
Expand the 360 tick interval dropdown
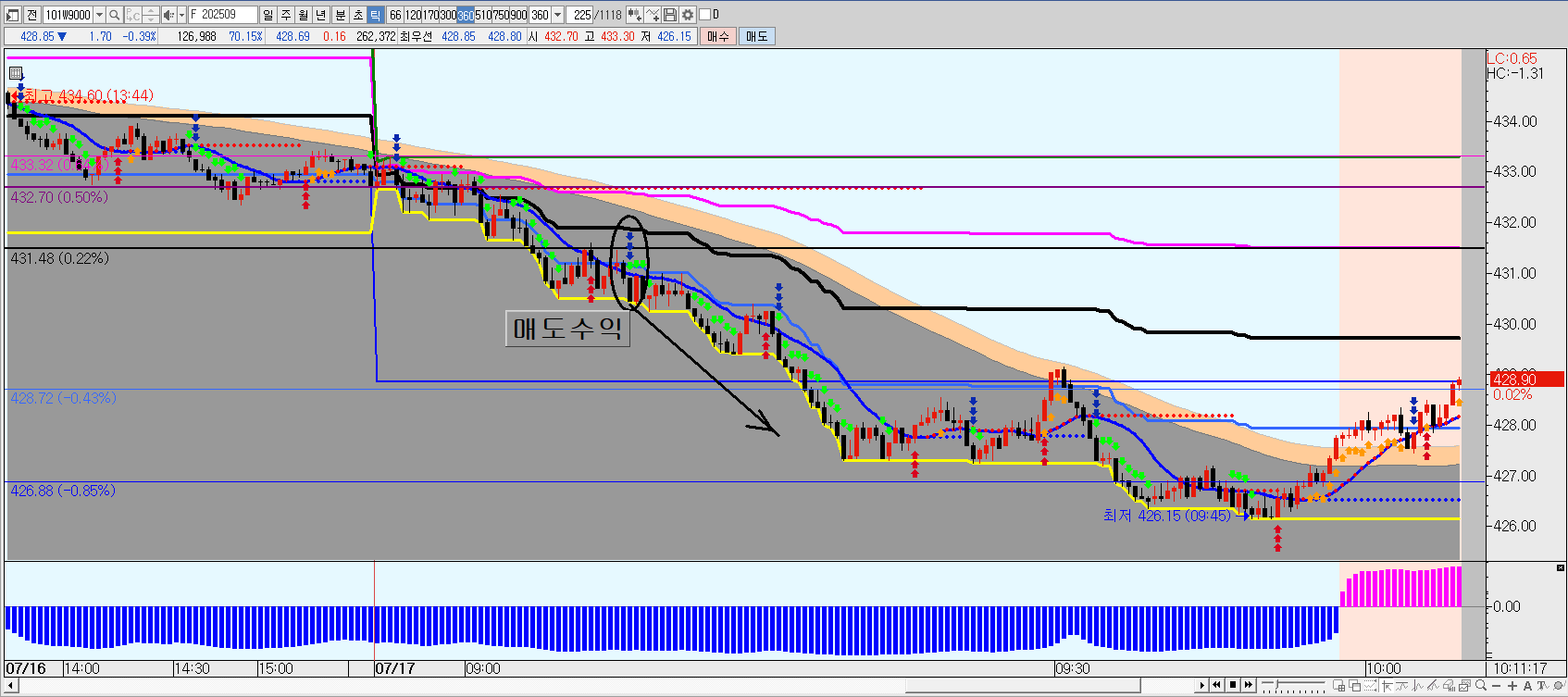(557, 15)
